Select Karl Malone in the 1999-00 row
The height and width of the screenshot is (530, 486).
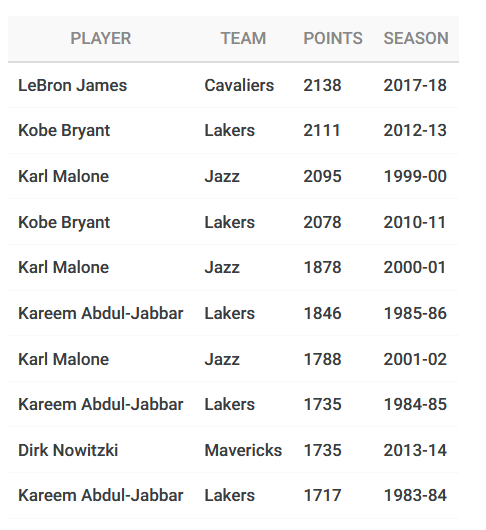point(64,176)
